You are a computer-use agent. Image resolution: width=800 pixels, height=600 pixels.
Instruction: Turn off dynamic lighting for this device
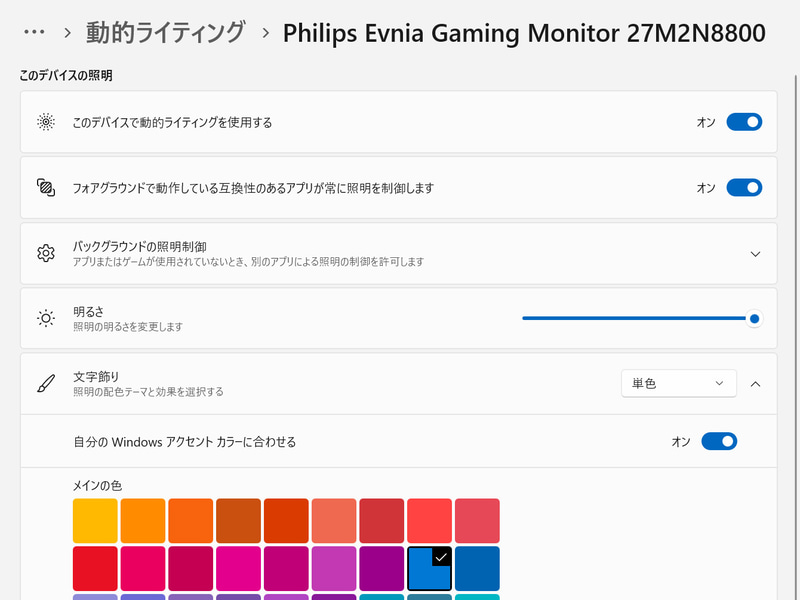[x=744, y=121]
